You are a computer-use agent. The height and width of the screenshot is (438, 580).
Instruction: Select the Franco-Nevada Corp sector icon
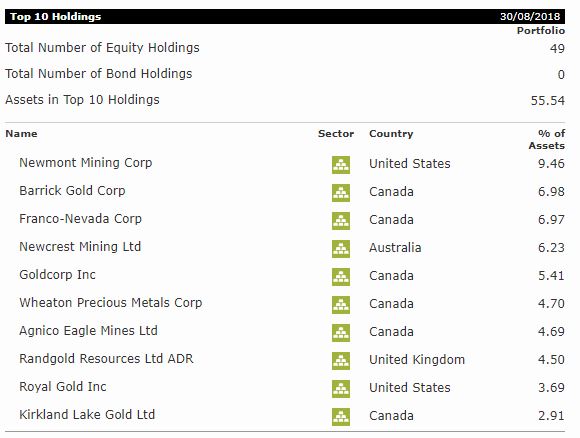click(341, 221)
